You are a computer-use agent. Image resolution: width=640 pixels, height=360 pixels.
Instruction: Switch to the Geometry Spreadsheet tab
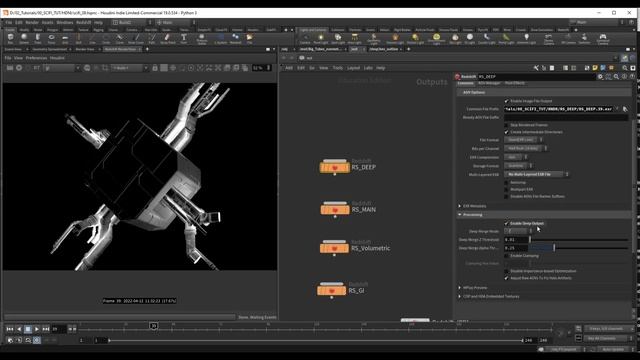click(x=49, y=49)
